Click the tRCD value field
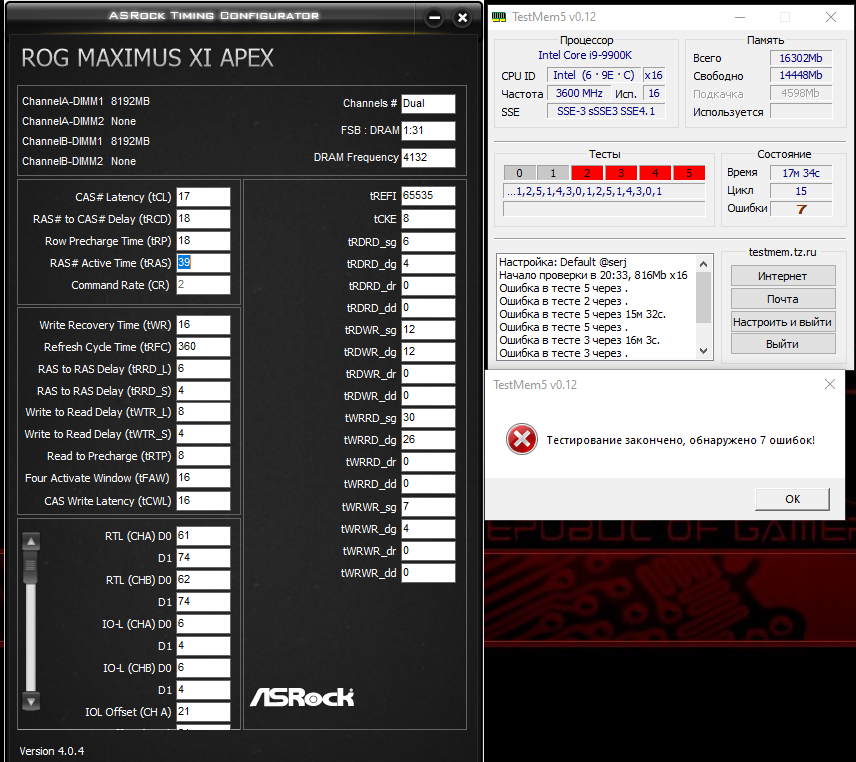Screen dimensions: 856x762 [203, 219]
